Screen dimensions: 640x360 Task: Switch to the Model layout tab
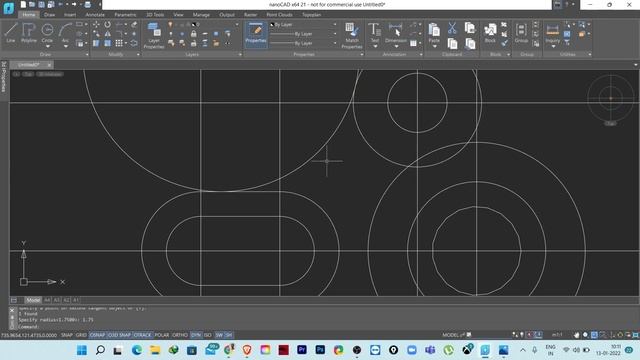tap(33, 300)
